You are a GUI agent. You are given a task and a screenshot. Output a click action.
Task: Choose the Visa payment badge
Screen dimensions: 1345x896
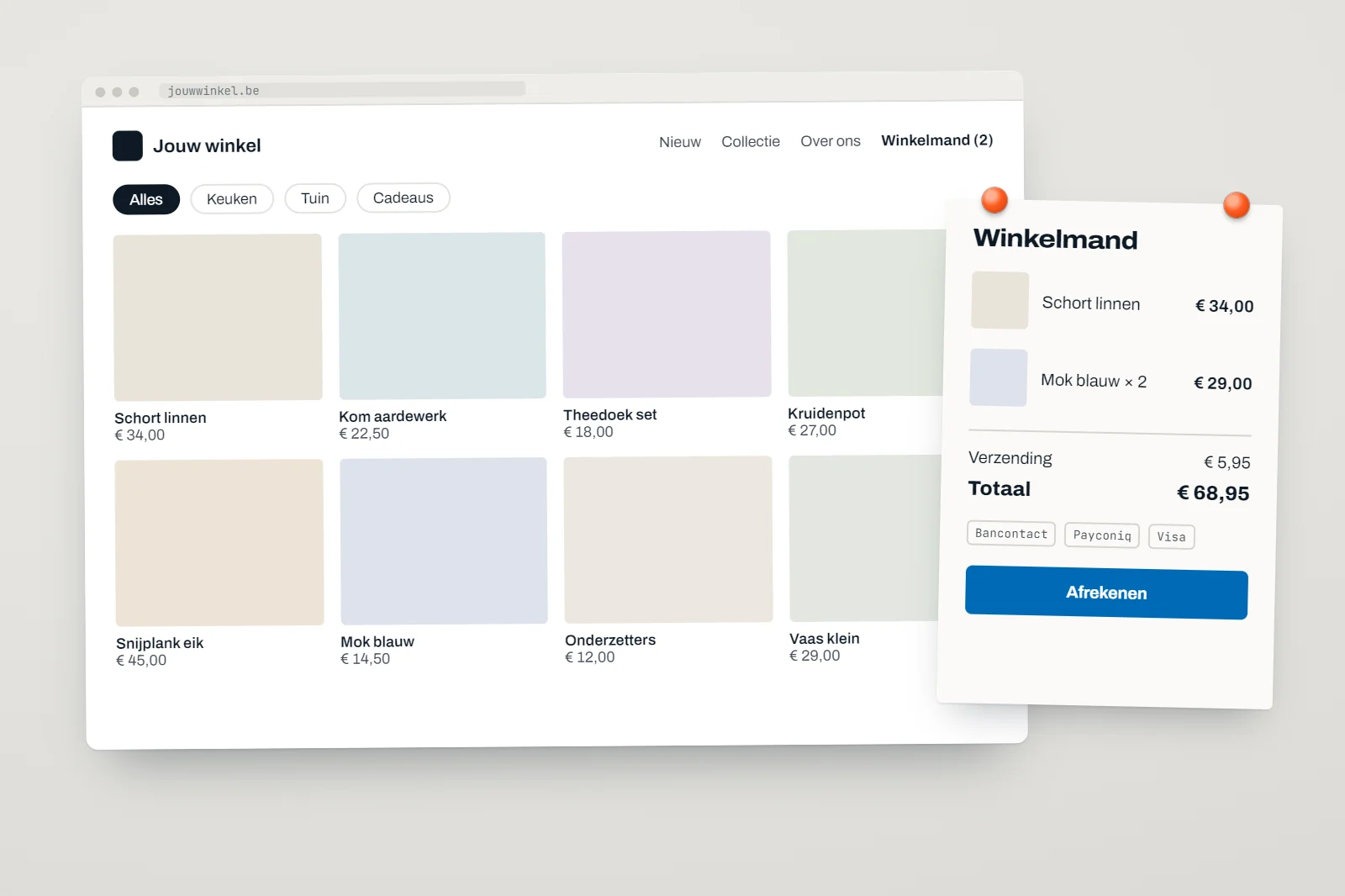click(x=1172, y=537)
